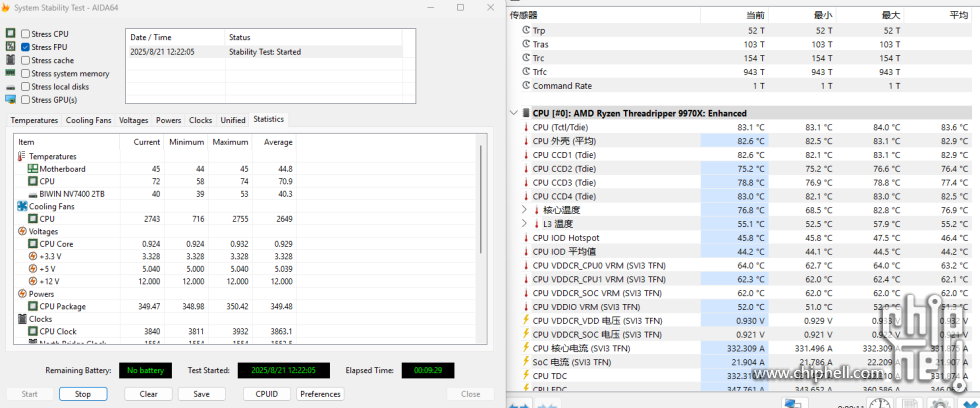
Task: Click the CPU Package row icon
Action: click(x=33, y=306)
